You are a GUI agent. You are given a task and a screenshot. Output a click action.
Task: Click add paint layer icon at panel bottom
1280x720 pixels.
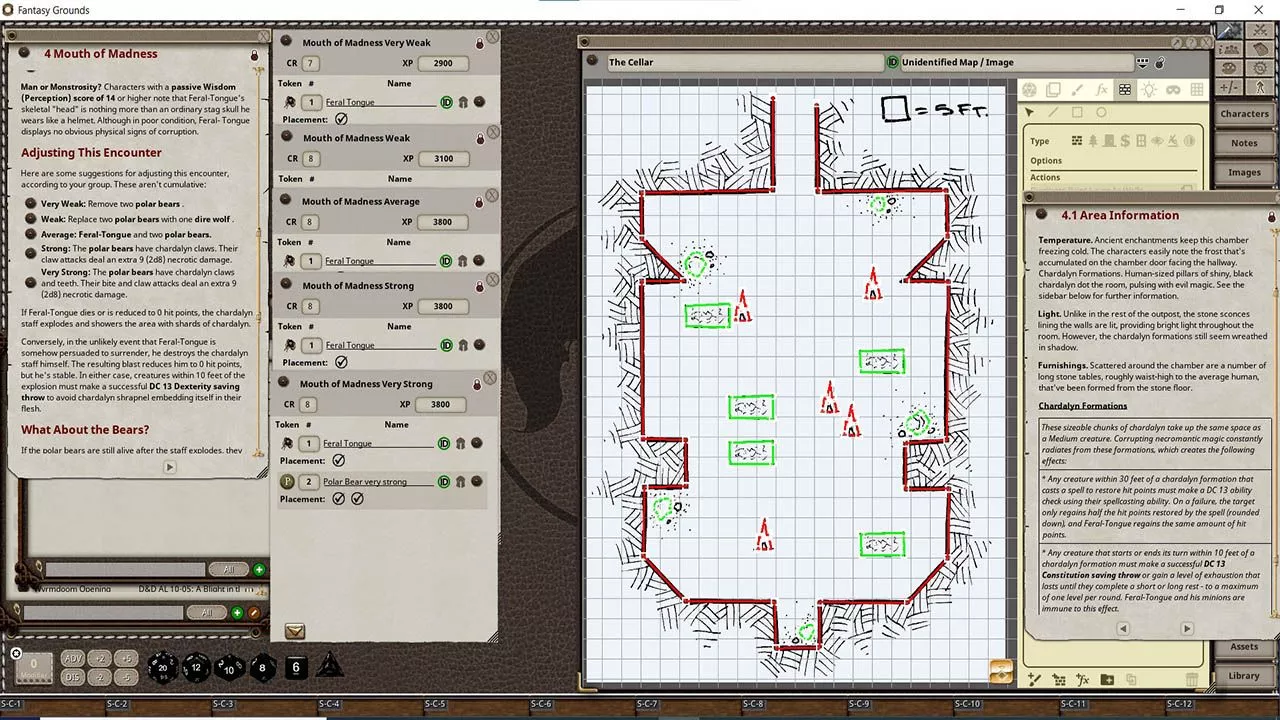coord(1035,680)
